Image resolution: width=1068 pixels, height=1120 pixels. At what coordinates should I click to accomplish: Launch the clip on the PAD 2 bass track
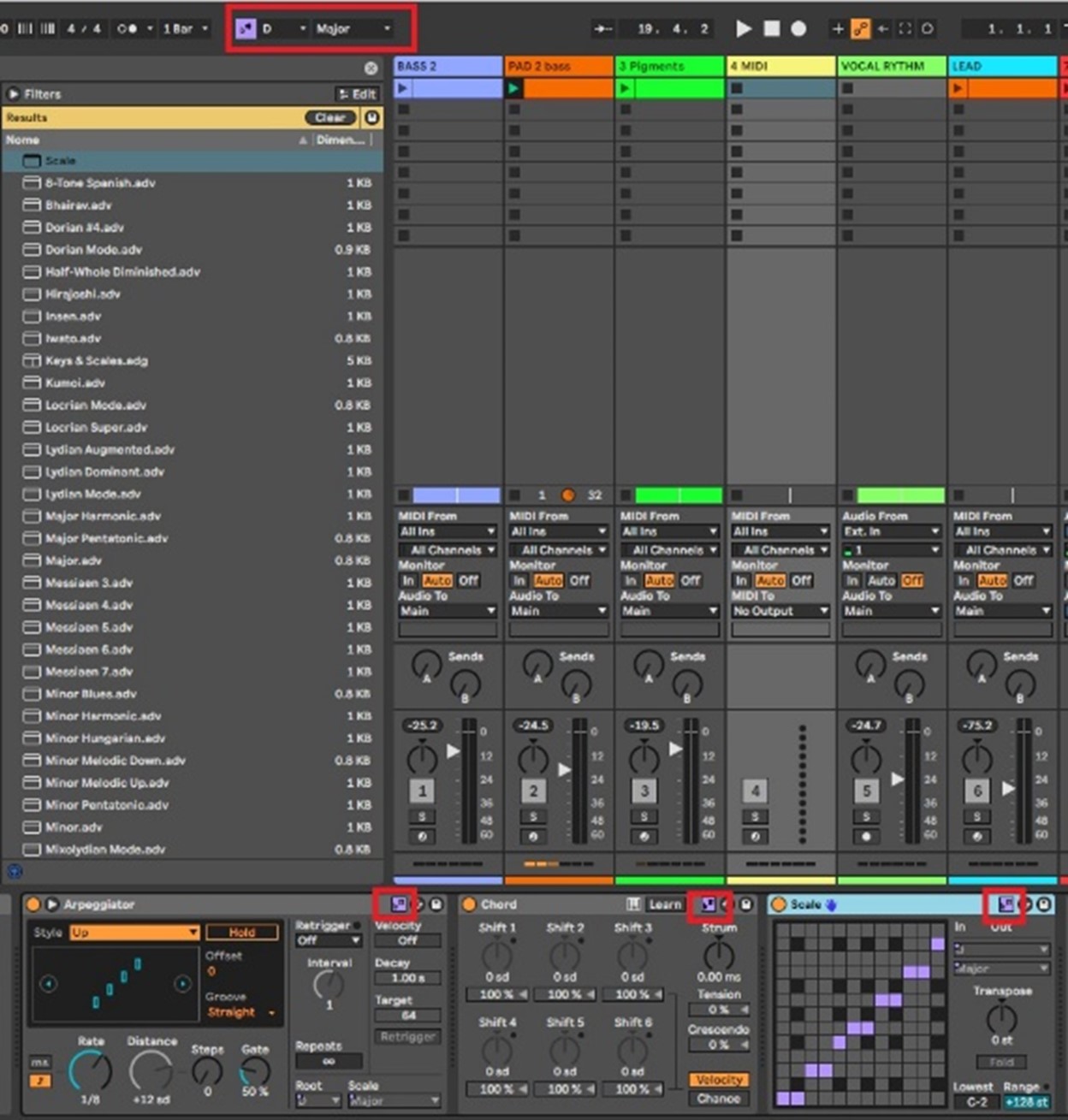[513, 88]
